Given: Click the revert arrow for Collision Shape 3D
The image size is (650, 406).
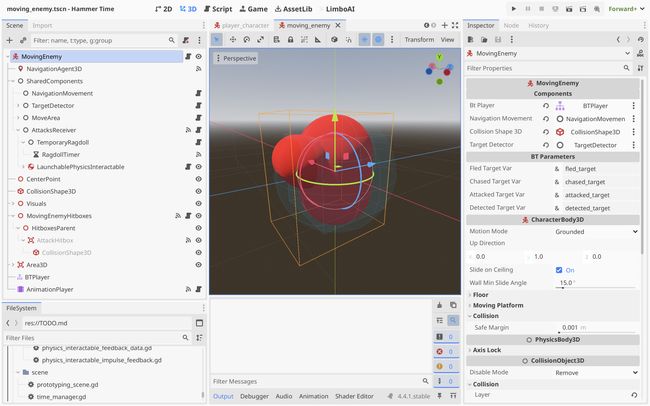Looking at the screenshot, I should 546,132.
